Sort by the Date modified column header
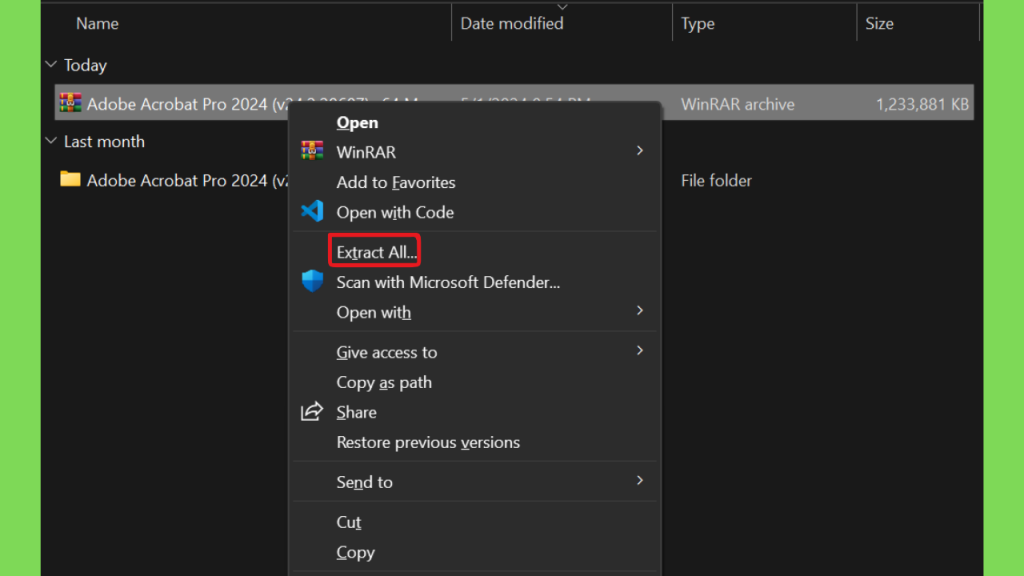This screenshot has height=576, width=1024. pyautogui.click(x=512, y=24)
